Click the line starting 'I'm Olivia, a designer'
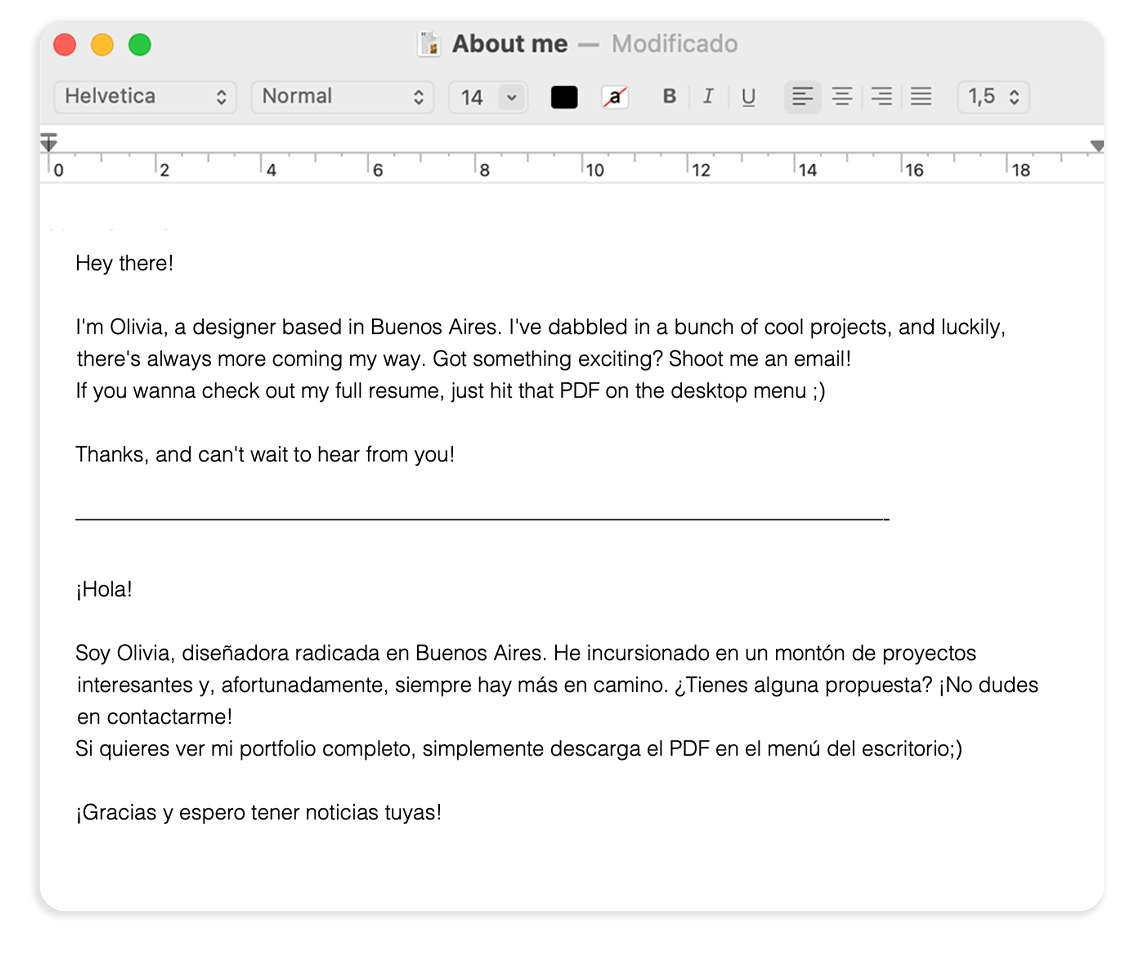Screen dimensions: 1142x958 coord(540,327)
